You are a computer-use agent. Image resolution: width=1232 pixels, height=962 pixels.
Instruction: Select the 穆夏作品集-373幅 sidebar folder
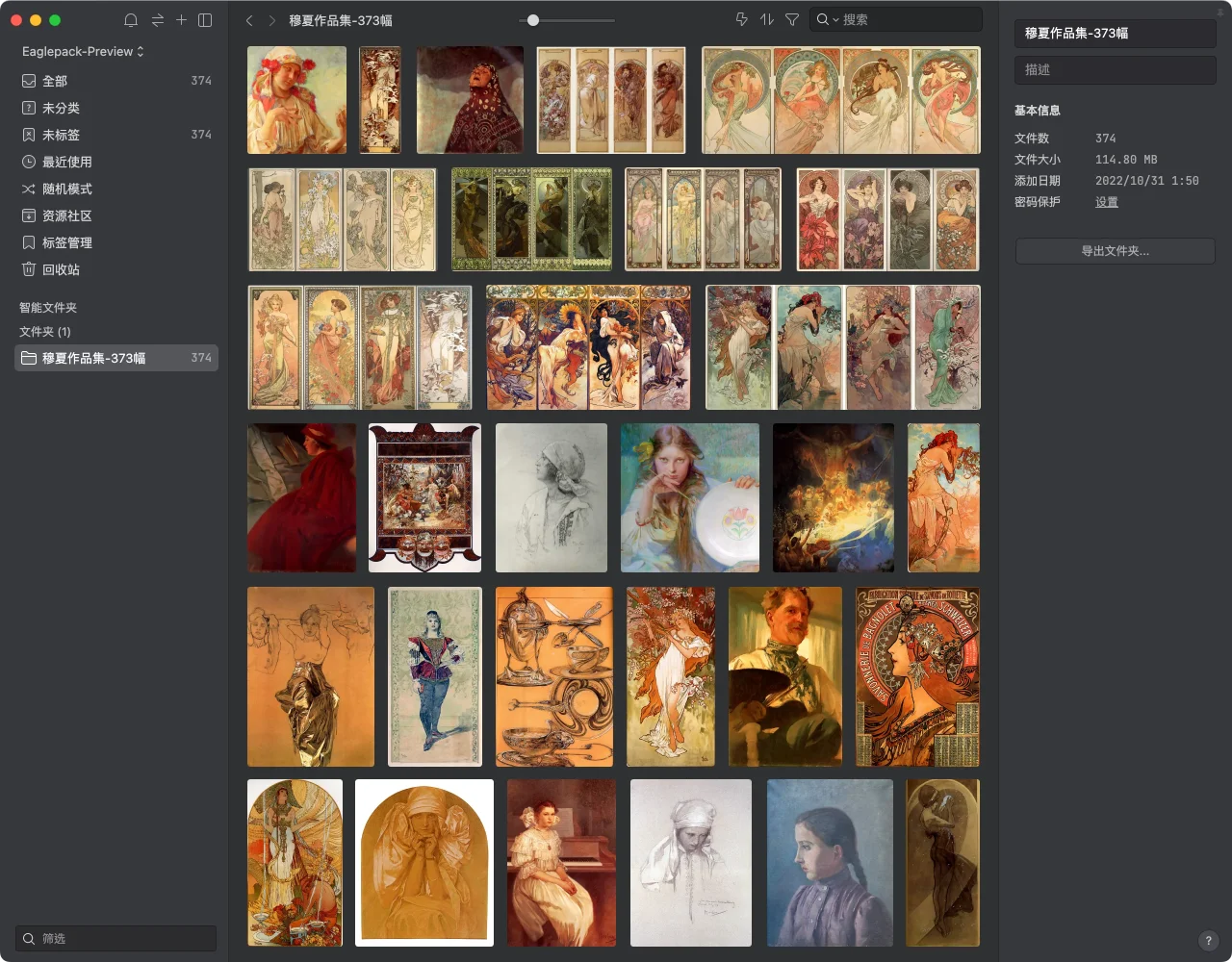pos(116,358)
